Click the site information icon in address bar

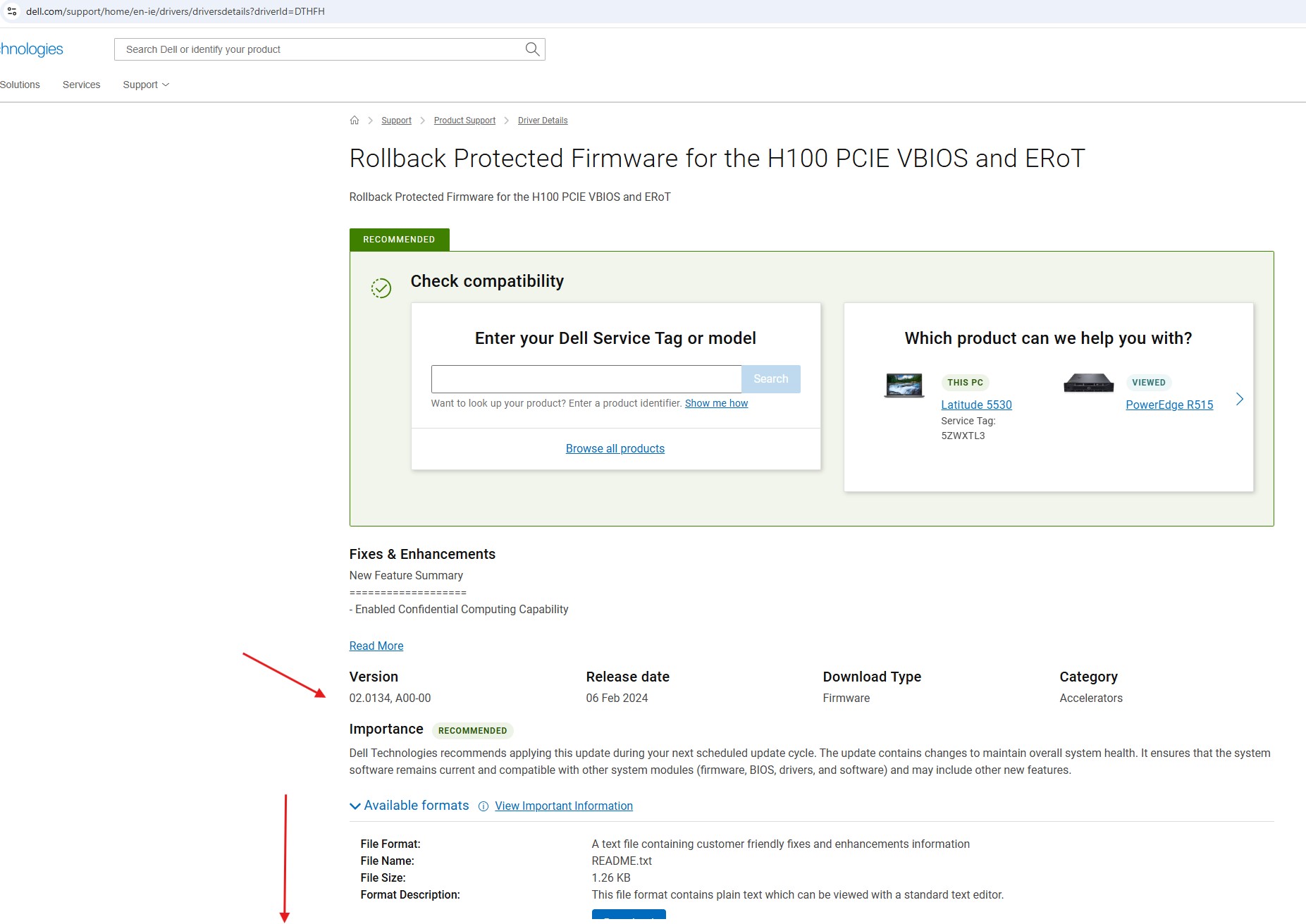pos(11,11)
